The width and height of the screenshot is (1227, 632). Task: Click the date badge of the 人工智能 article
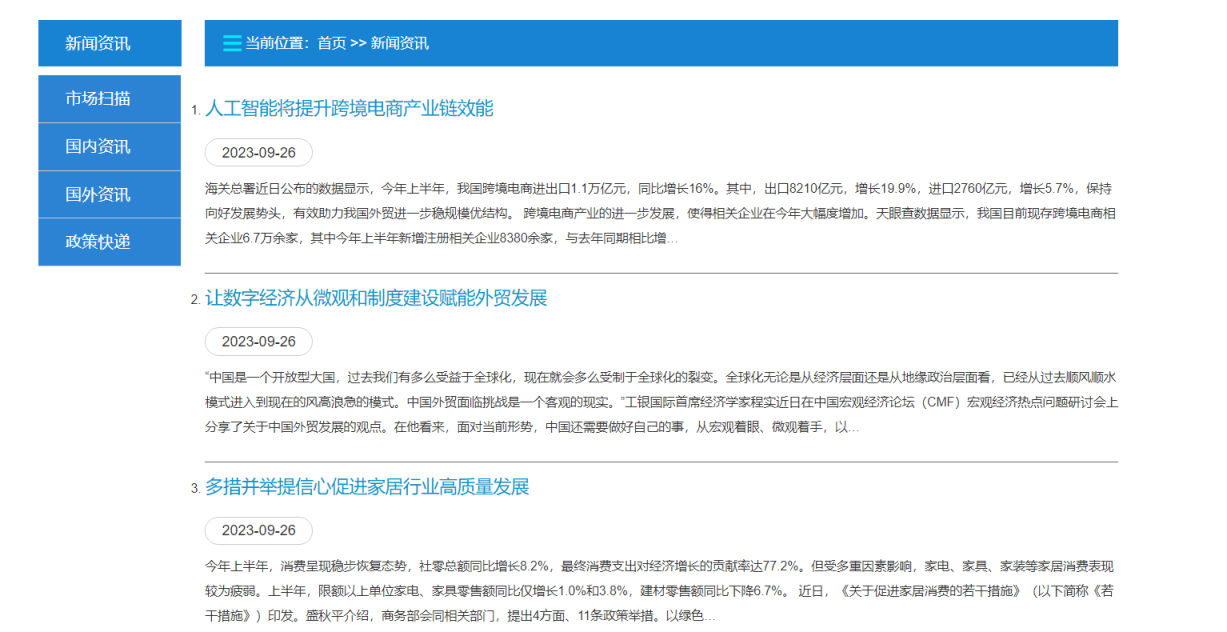pyautogui.click(x=258, y=152)
